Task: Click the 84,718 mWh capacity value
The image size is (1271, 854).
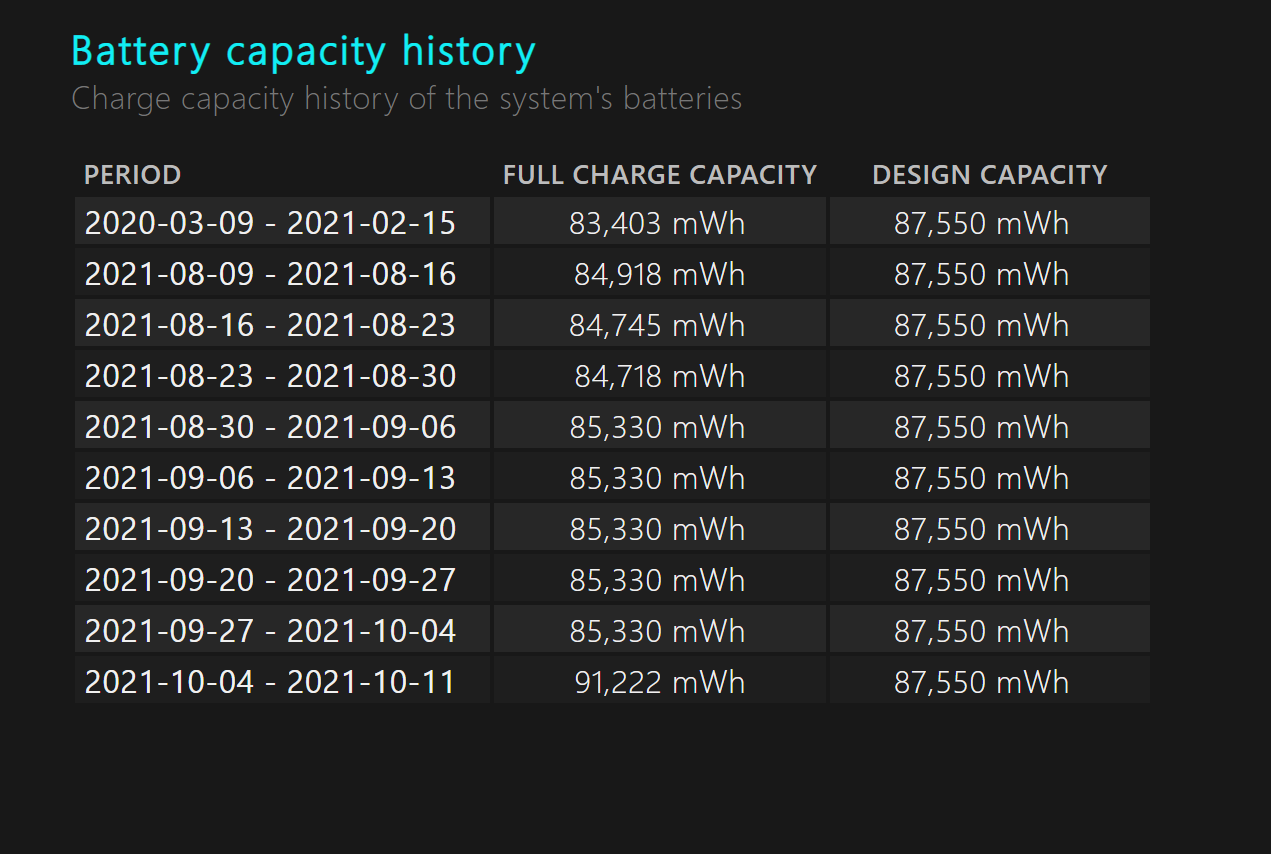Action: coord(659,376)
